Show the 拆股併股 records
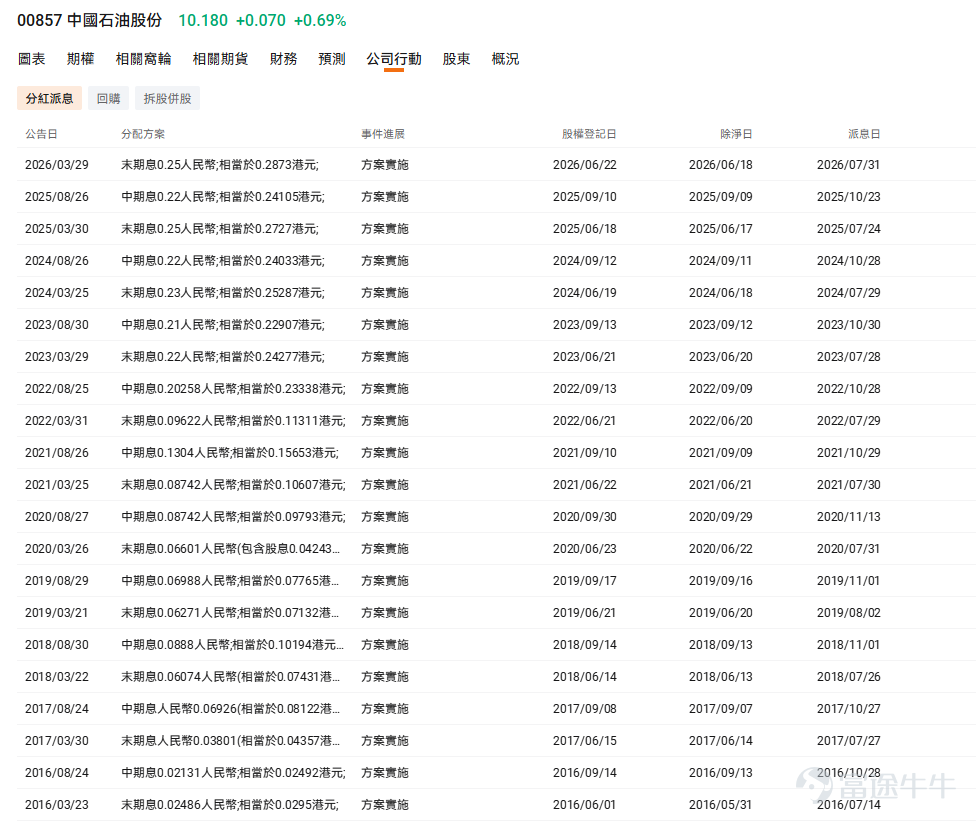The width and height of the screenshot is (976, 822). click(x=167, y=98)
